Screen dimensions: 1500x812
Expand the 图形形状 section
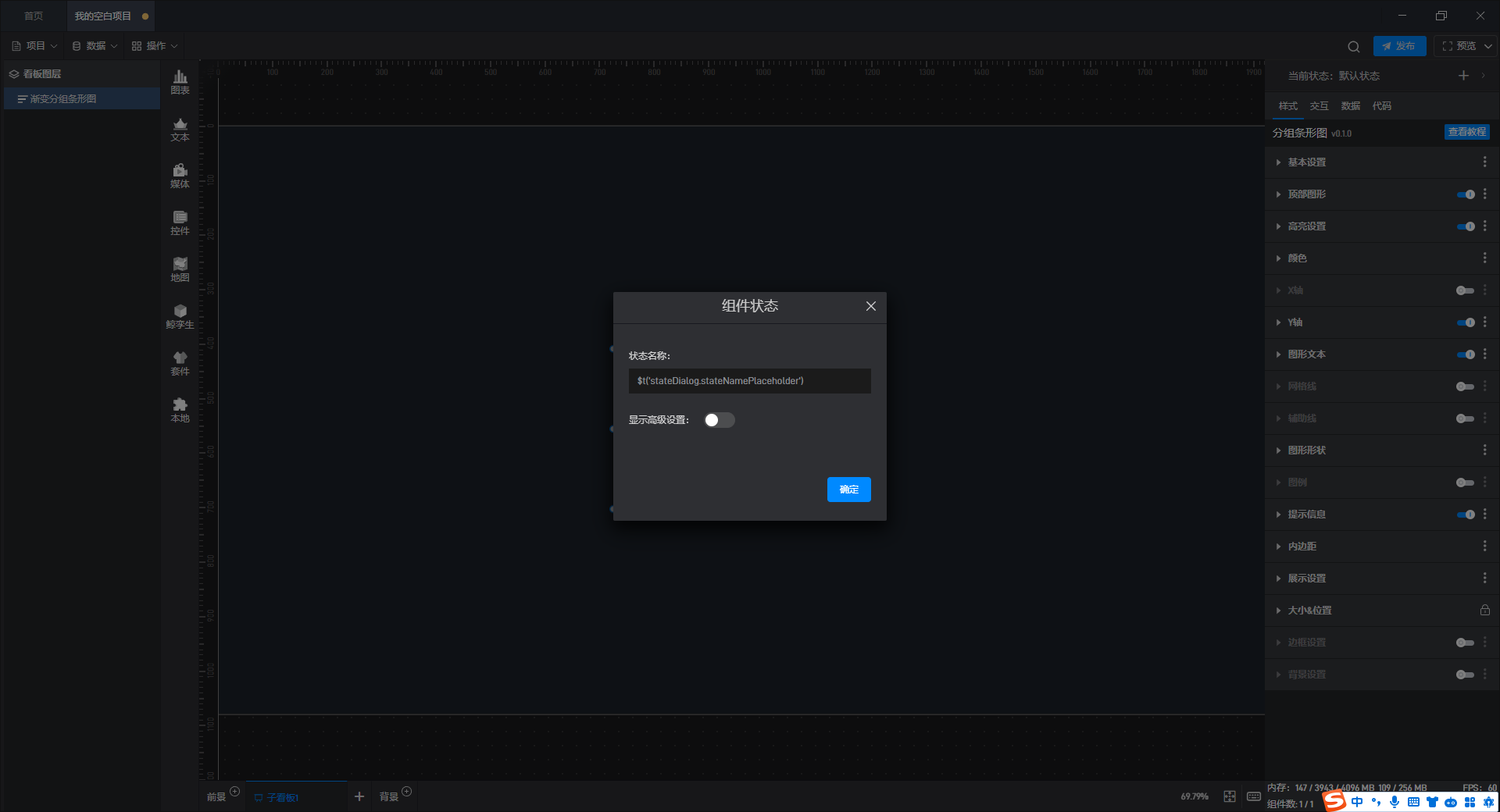1278,451
